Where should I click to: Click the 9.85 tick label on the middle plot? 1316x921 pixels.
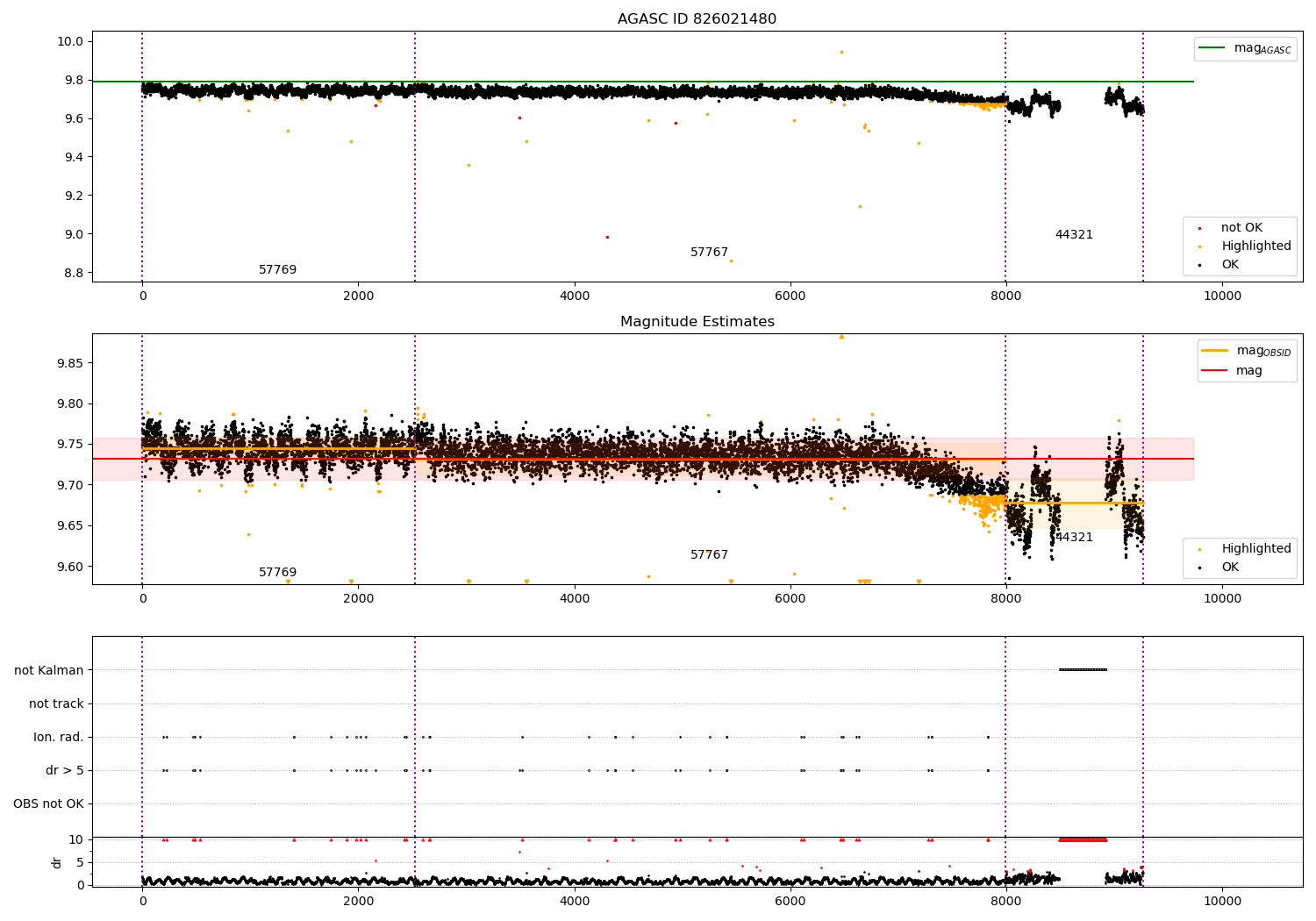pyautogui.click(x=70, y=363)
